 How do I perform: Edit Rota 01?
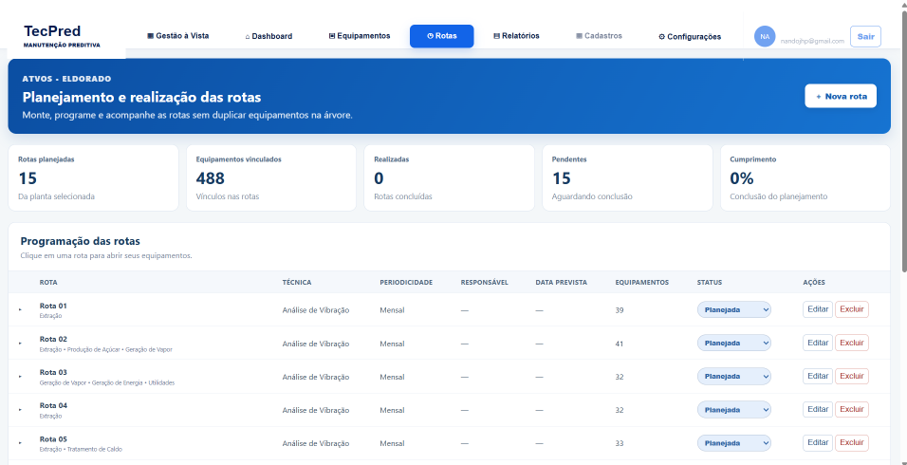(817, 309)
